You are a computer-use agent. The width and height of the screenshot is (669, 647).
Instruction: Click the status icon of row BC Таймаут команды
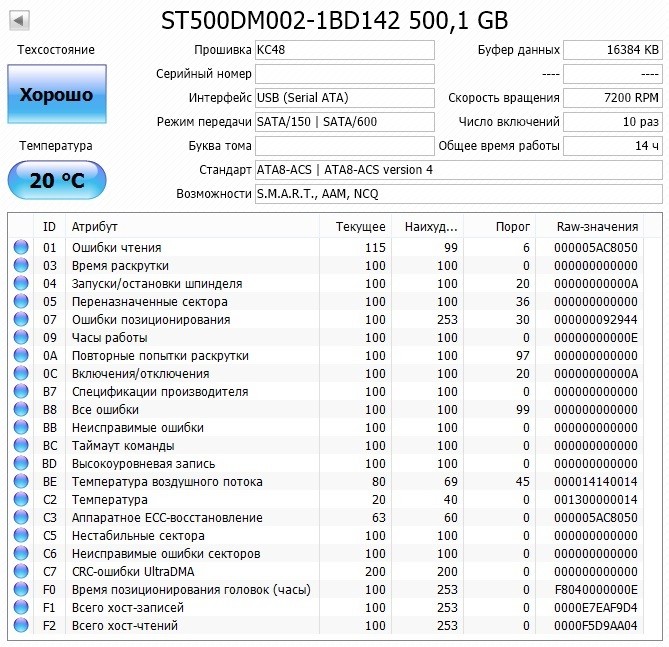(x=21, y=445)
